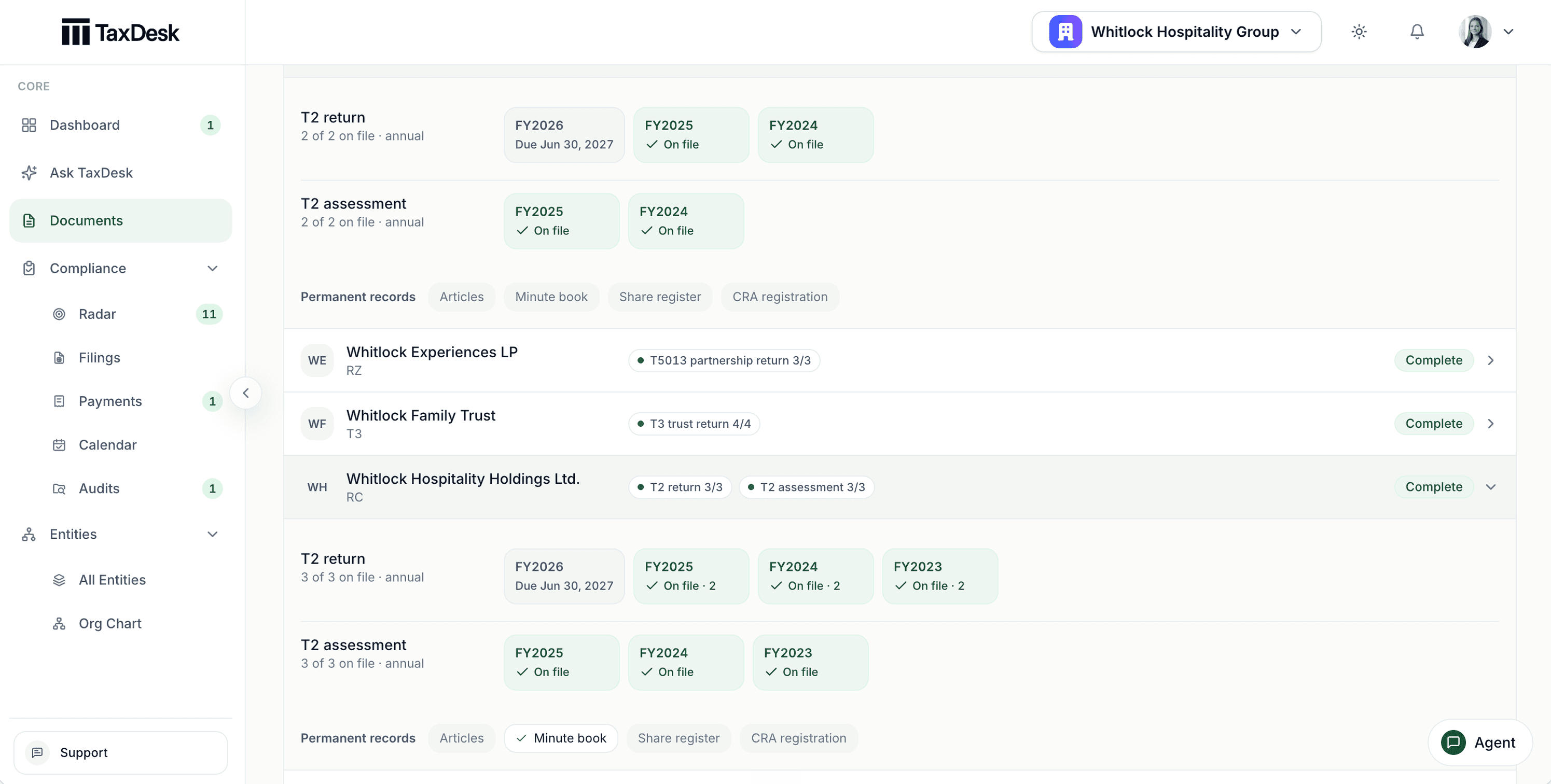Viewport: 1551px width, 784px height.
Task: Open the account menu chevron beside avatar
Action: pyautogui.click(x=1508, y=32)
